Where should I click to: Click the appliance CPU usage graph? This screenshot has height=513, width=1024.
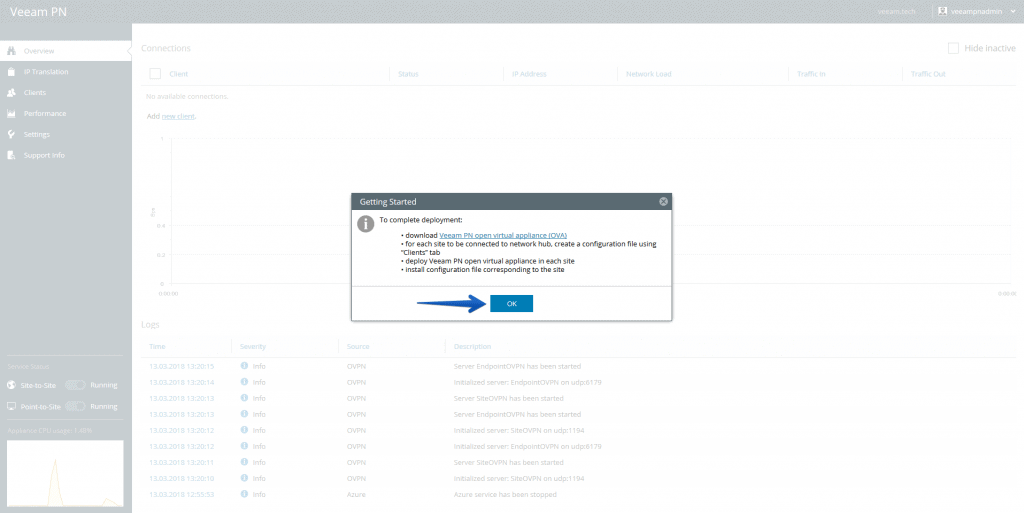(x=65, y=472)
